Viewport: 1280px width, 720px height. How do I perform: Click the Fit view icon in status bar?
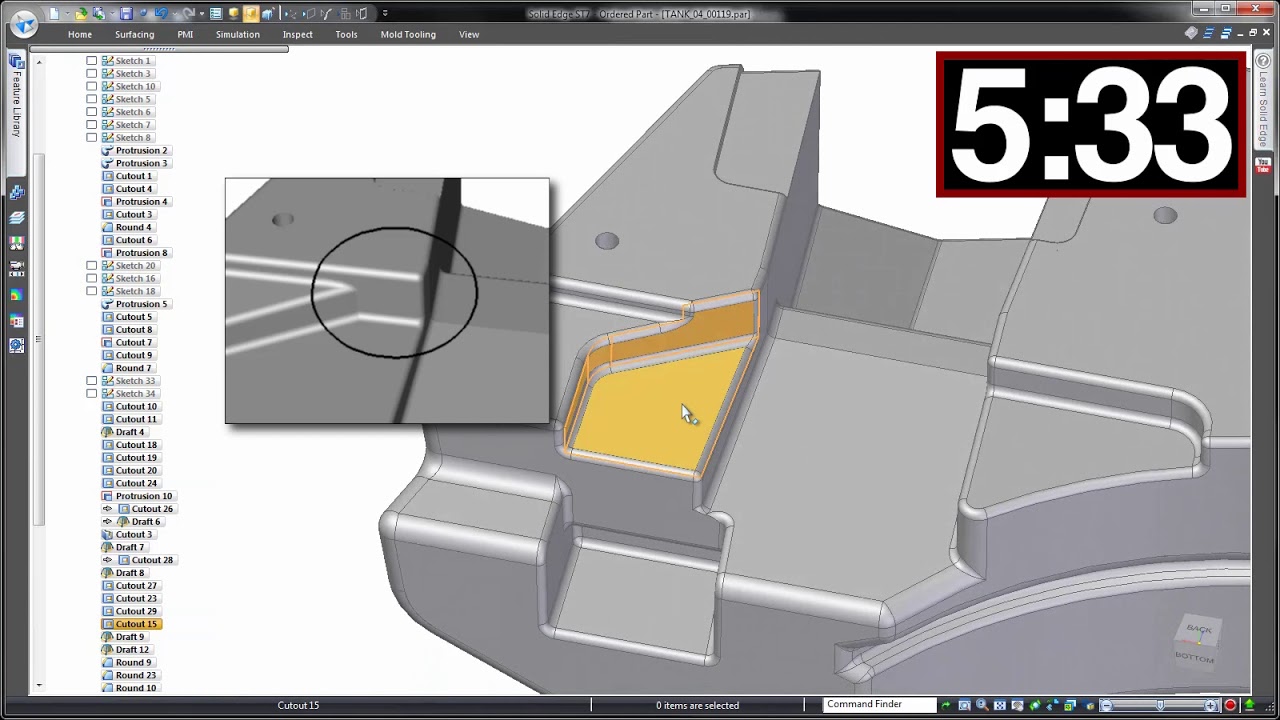pyautogui.click(x=1000, y=705)
